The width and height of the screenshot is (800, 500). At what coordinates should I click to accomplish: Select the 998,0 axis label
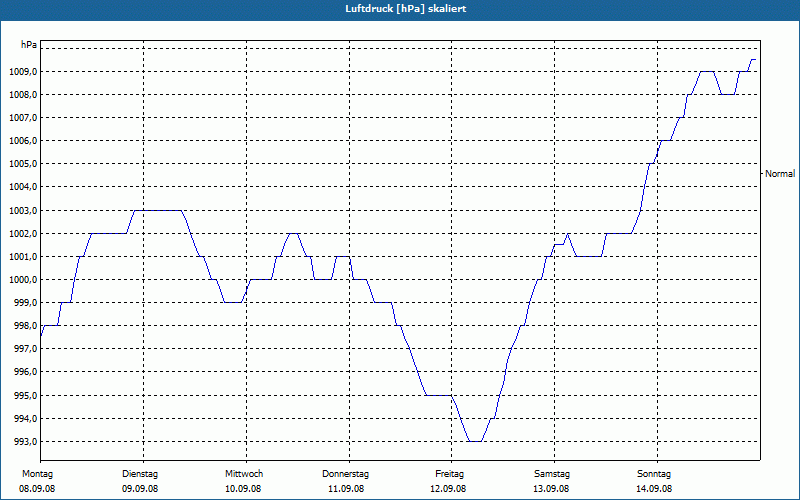coord(25,326)
